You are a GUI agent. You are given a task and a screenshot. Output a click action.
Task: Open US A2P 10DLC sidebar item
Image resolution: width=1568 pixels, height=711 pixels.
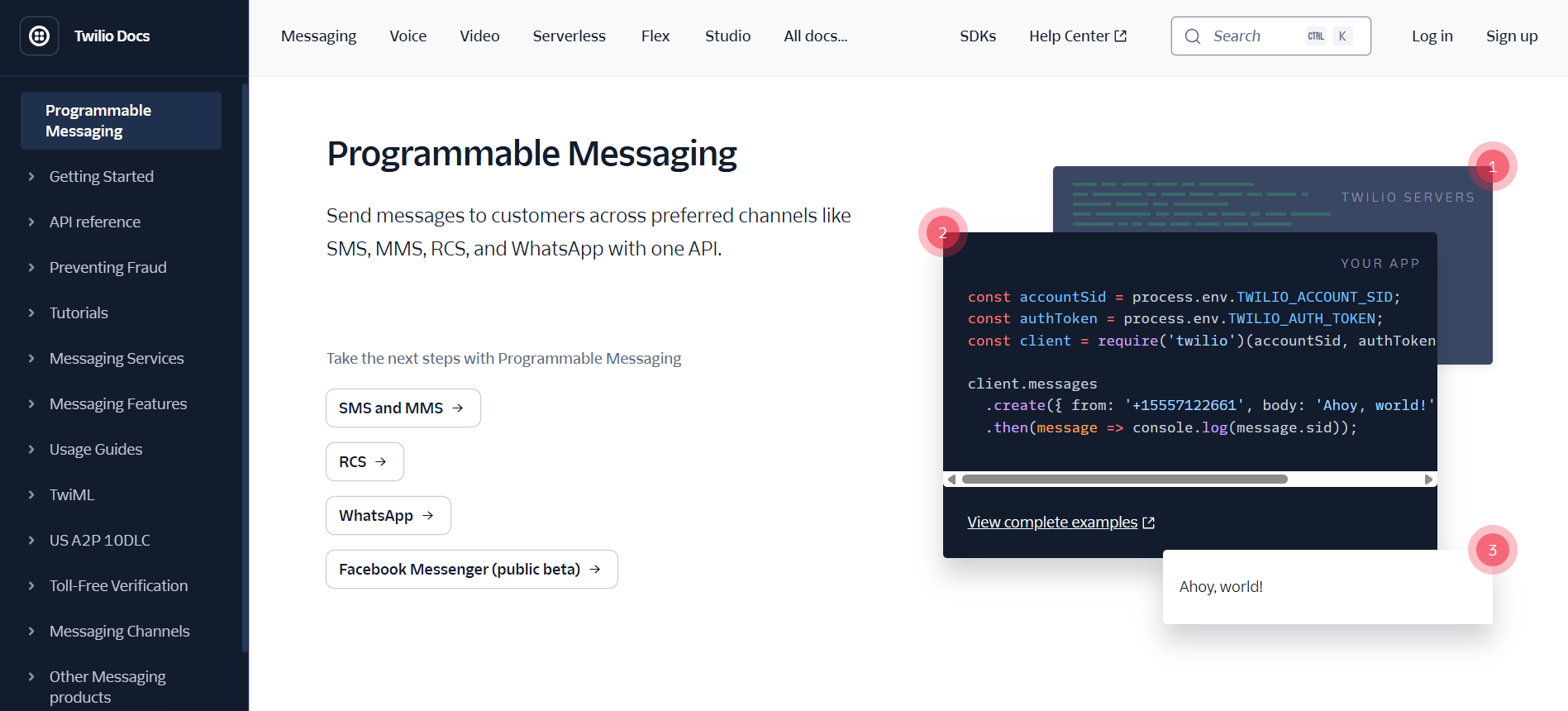(x=100, y=540)
